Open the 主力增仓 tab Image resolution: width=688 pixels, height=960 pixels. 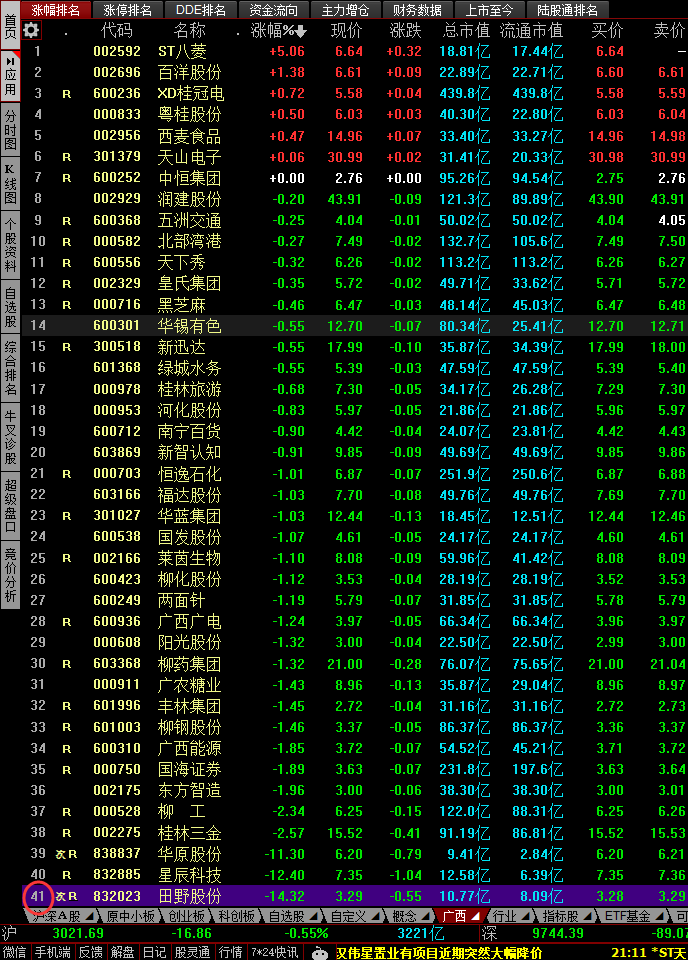click(345, 10)
